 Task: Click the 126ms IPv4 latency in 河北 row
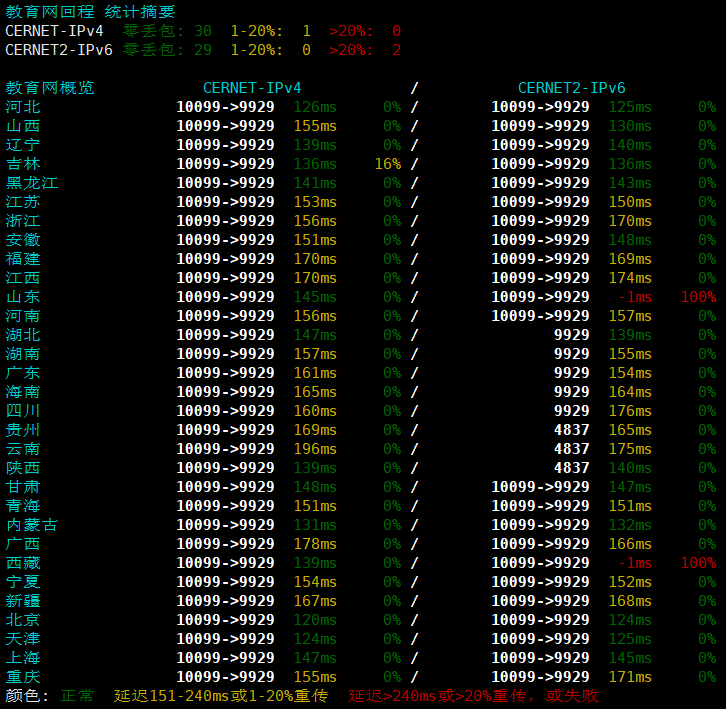click(x=315, y=107)
